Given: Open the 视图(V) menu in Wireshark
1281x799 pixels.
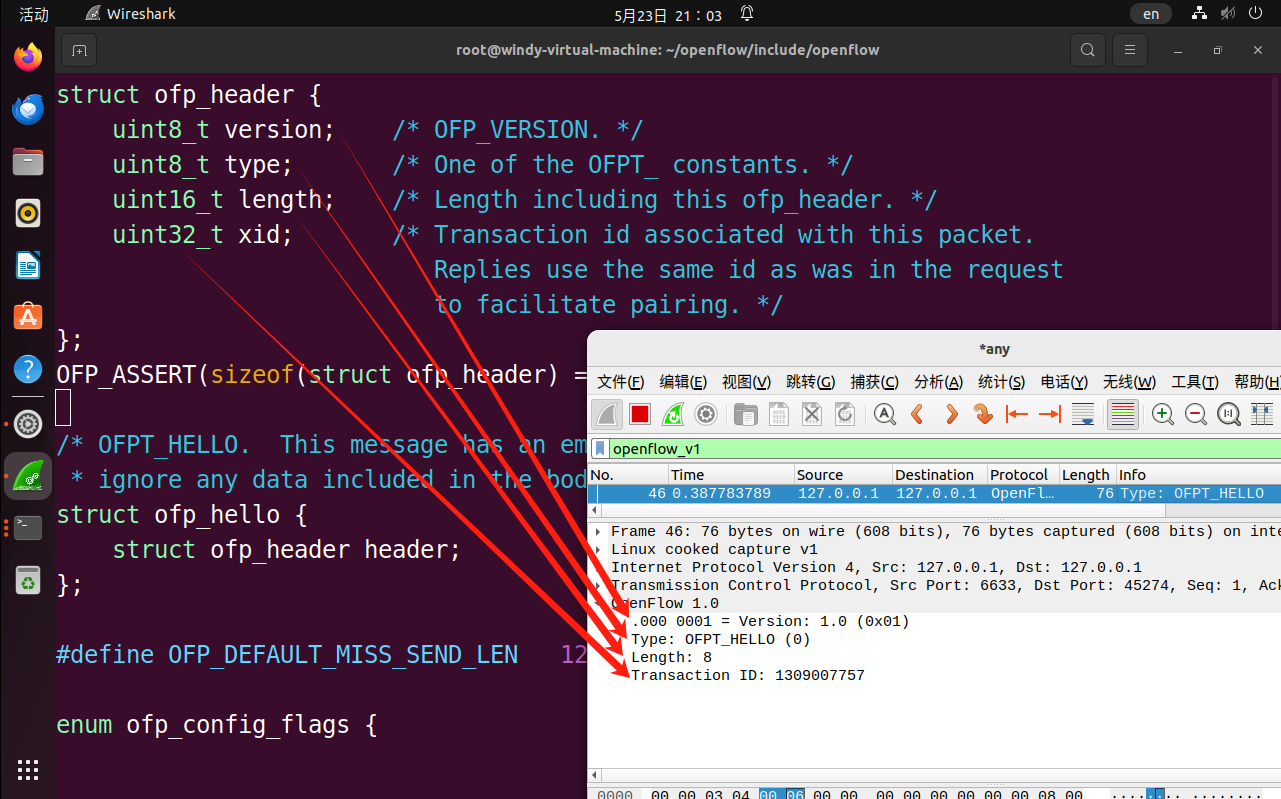Looking at the screenshot, I should click(746, 382).
